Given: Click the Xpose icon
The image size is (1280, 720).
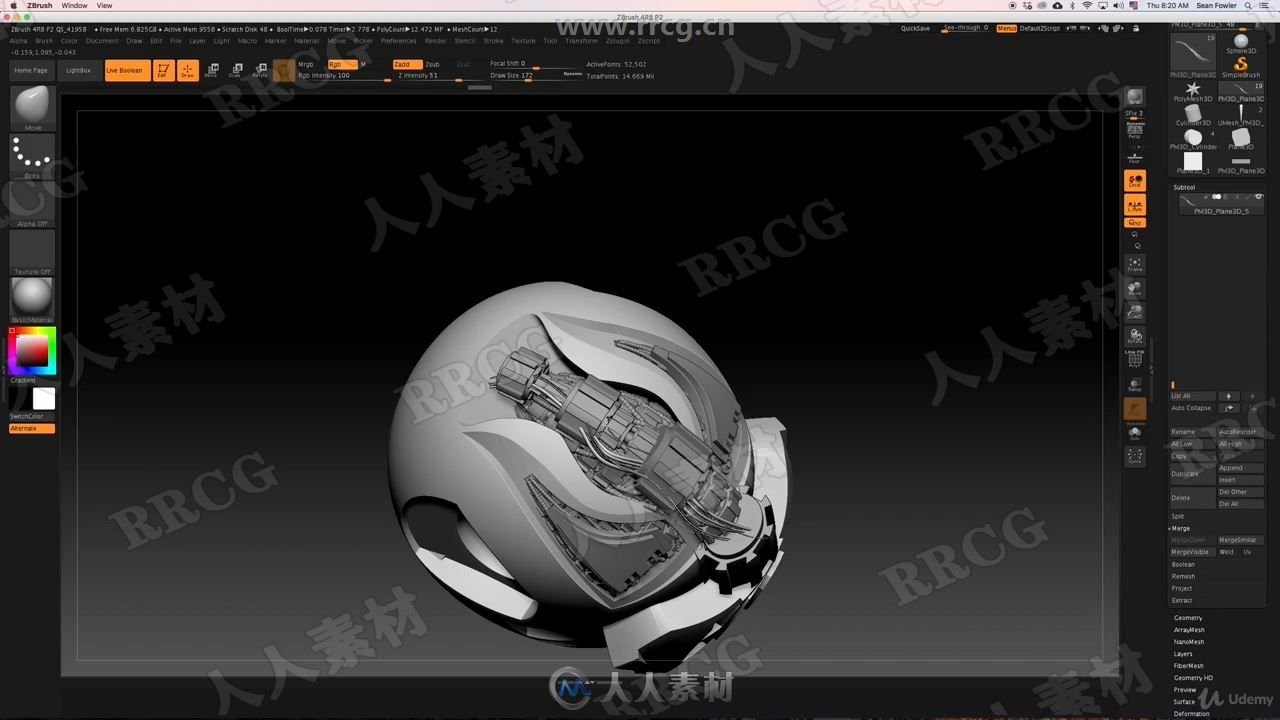Looking at the screenshot, I should pos(1135,457).
